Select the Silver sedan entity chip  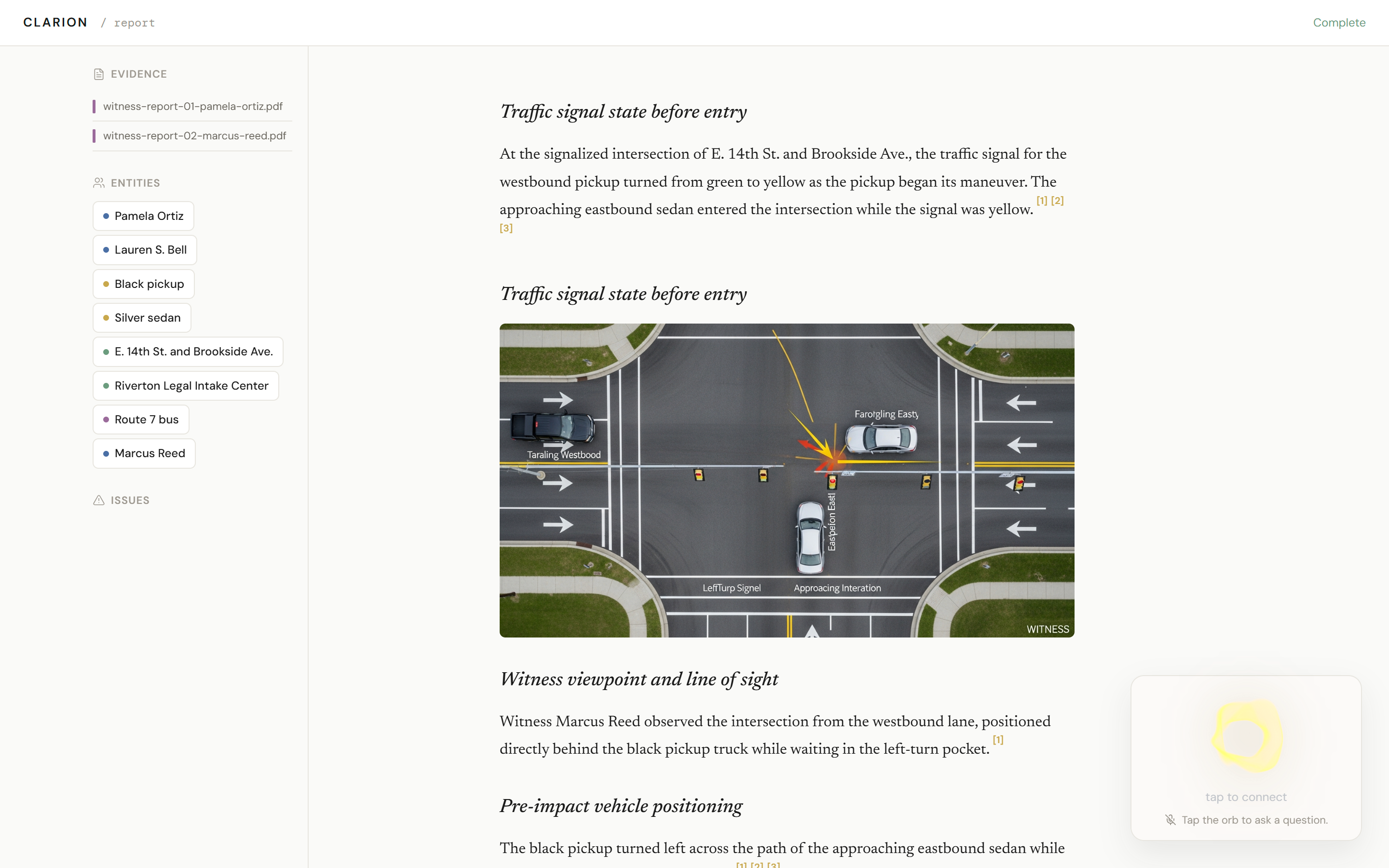coord(142,317)
